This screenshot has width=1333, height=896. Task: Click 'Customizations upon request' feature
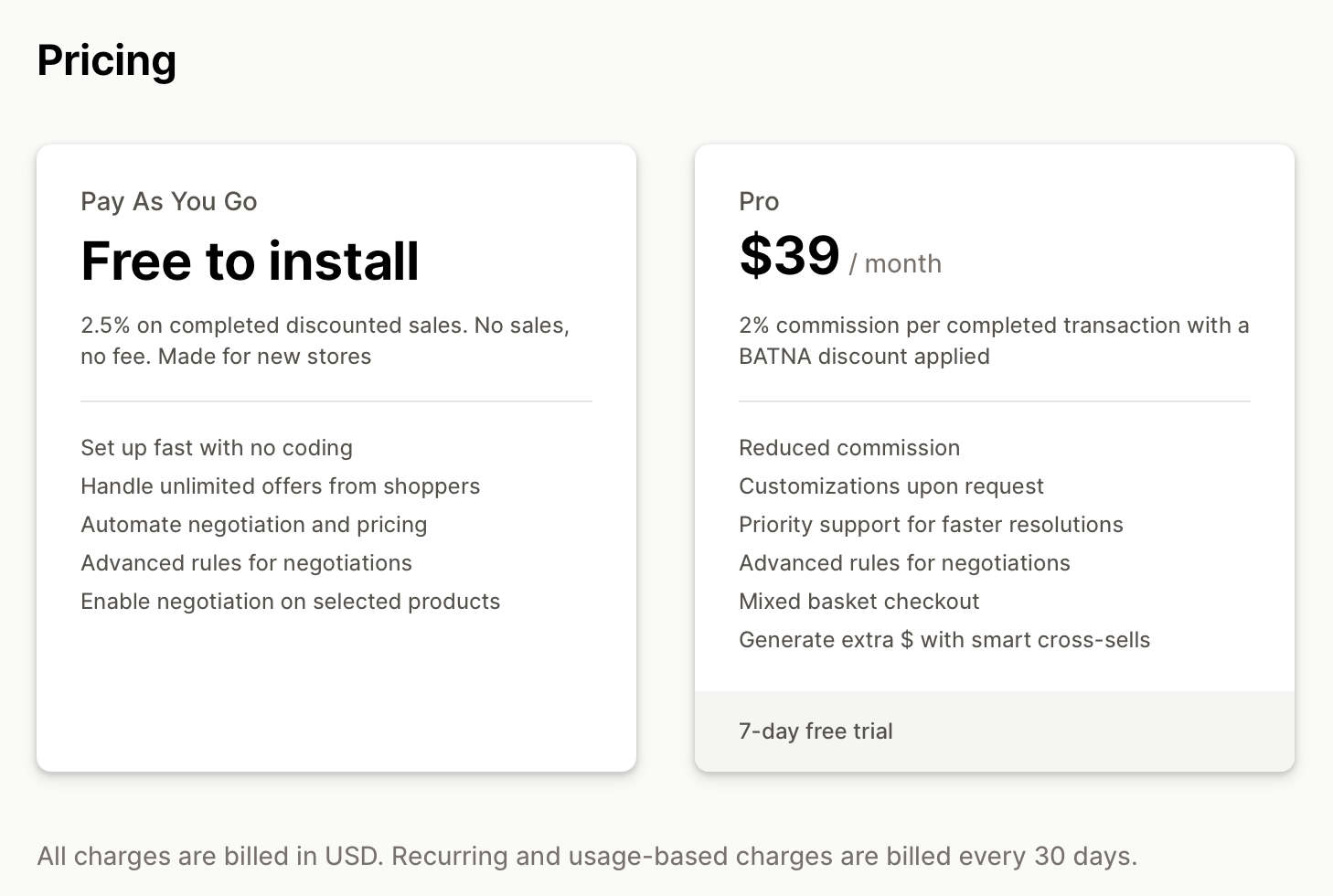891,486
